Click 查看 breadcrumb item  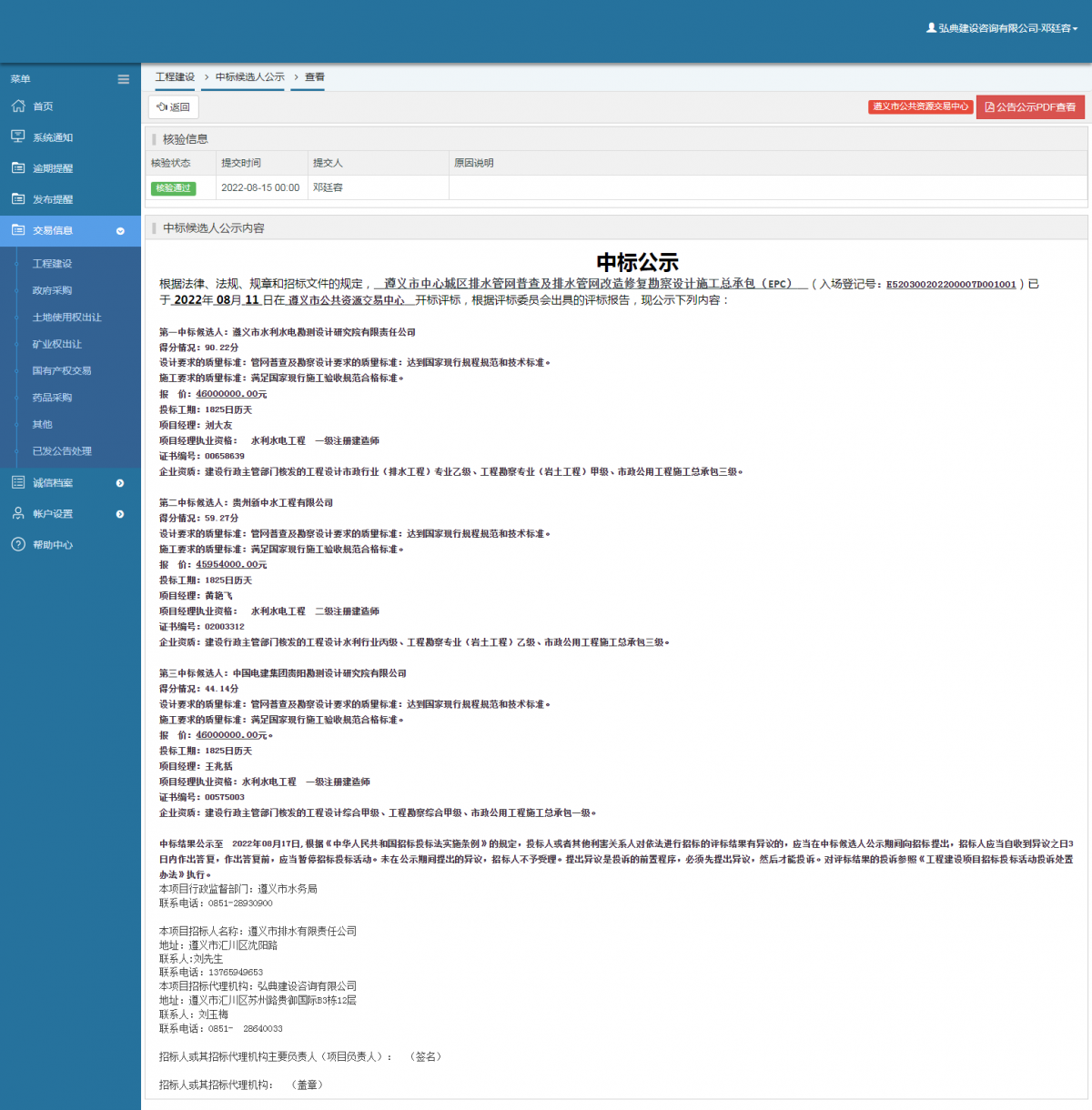pyautogui.click(x=315, y=77)
